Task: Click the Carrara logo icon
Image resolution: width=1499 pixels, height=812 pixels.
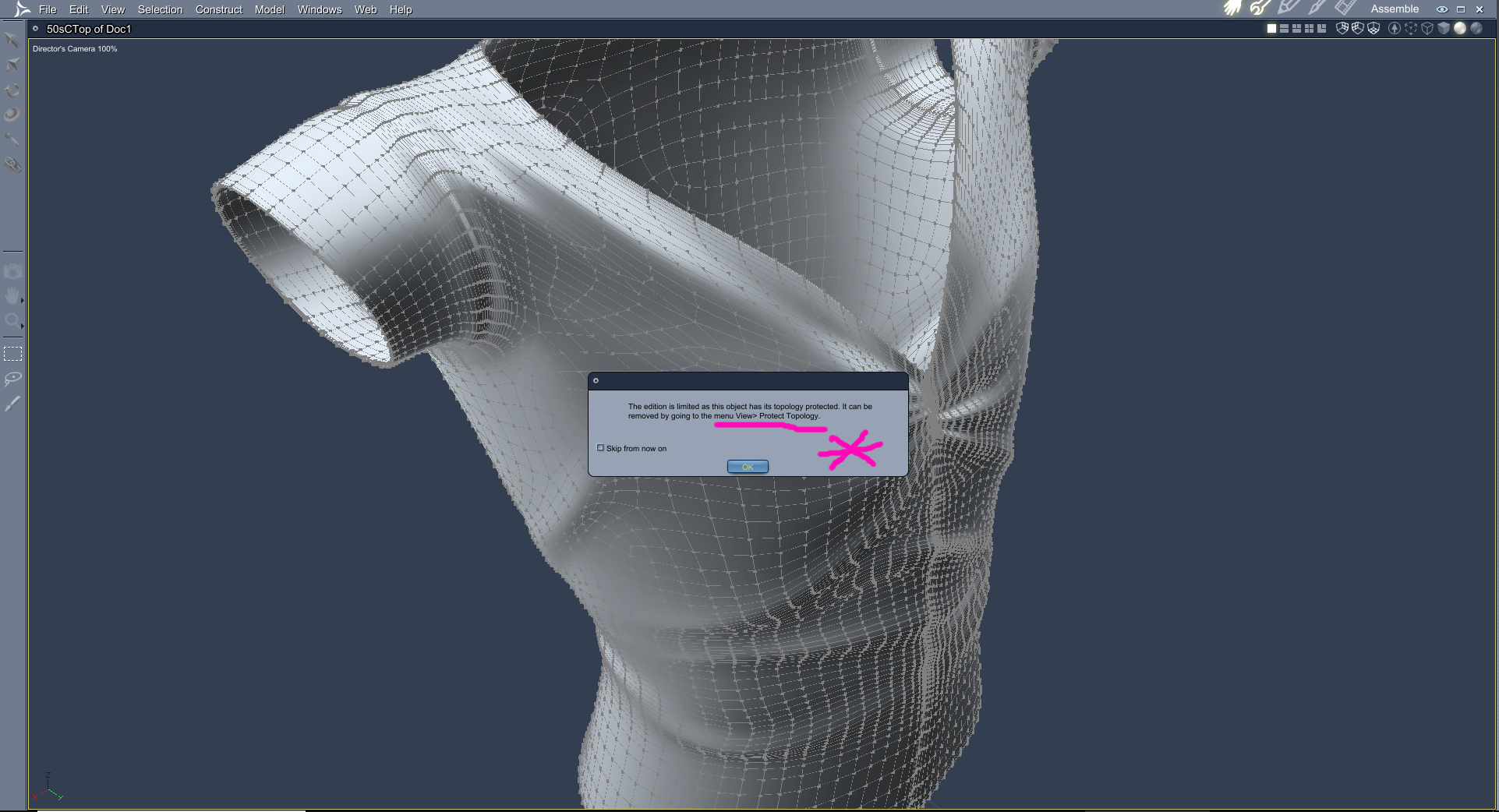Action: coord(23,9)
